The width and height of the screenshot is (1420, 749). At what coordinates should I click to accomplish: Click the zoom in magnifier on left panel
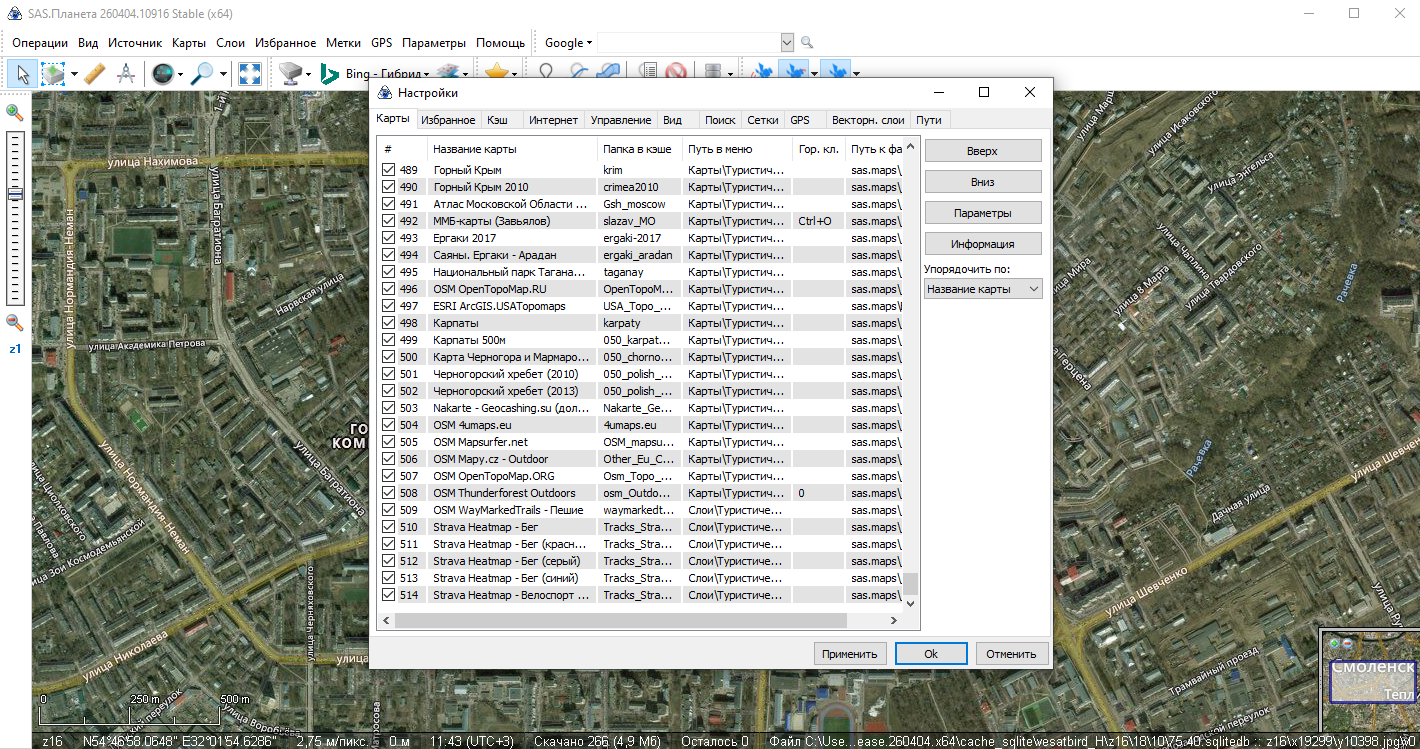(14, 112)
